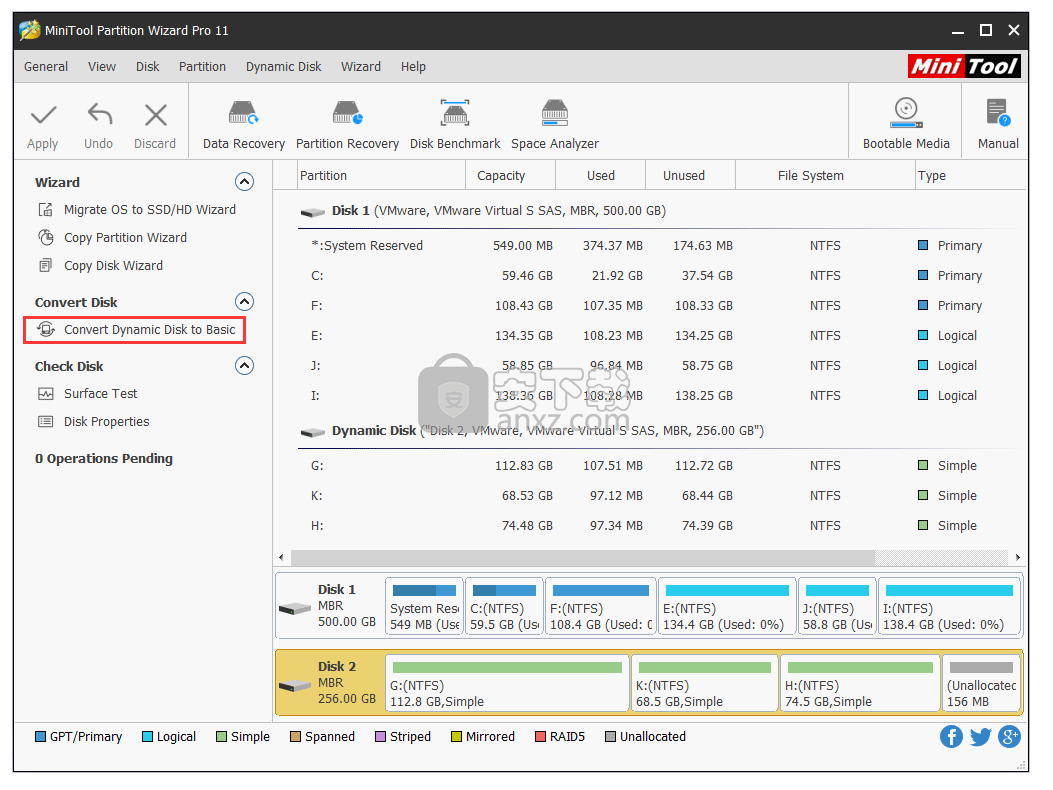Click Dynamic Disk header icon in list
The image size is (1053, 790).
[312, 433]
